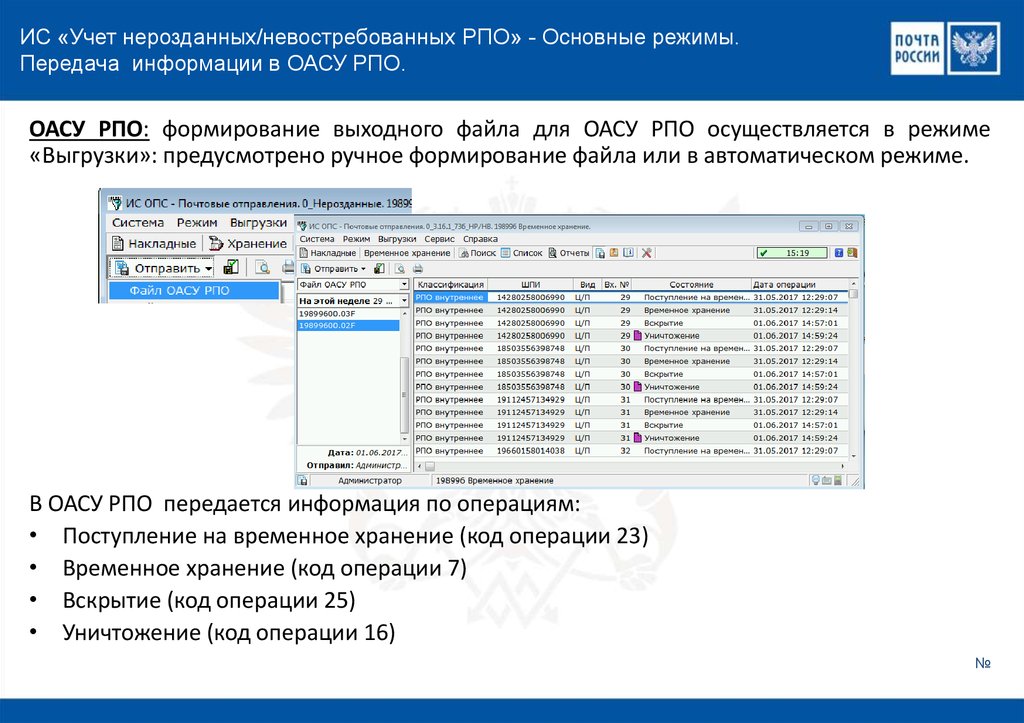Image resolution: width=1024 pixels, height=723 pixels.
Task: Click the preview magnifier icon beside printer
Action: (x=400, y=269)
